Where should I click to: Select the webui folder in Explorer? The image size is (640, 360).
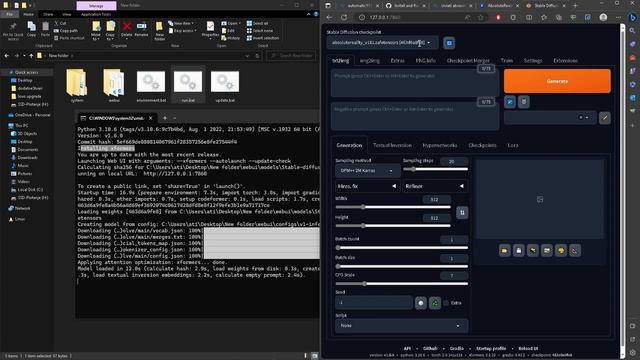114,86
